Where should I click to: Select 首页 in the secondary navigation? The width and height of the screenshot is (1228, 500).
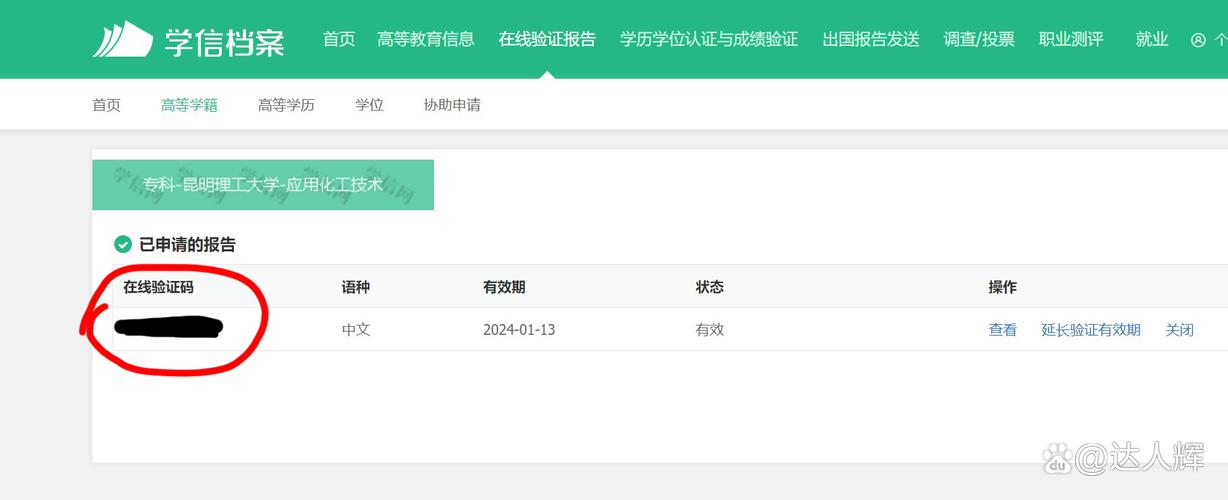pos(106,105)
